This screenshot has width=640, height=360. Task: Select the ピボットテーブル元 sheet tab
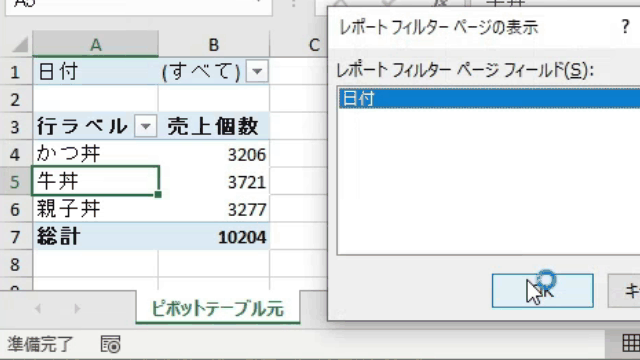pos(218,308)
